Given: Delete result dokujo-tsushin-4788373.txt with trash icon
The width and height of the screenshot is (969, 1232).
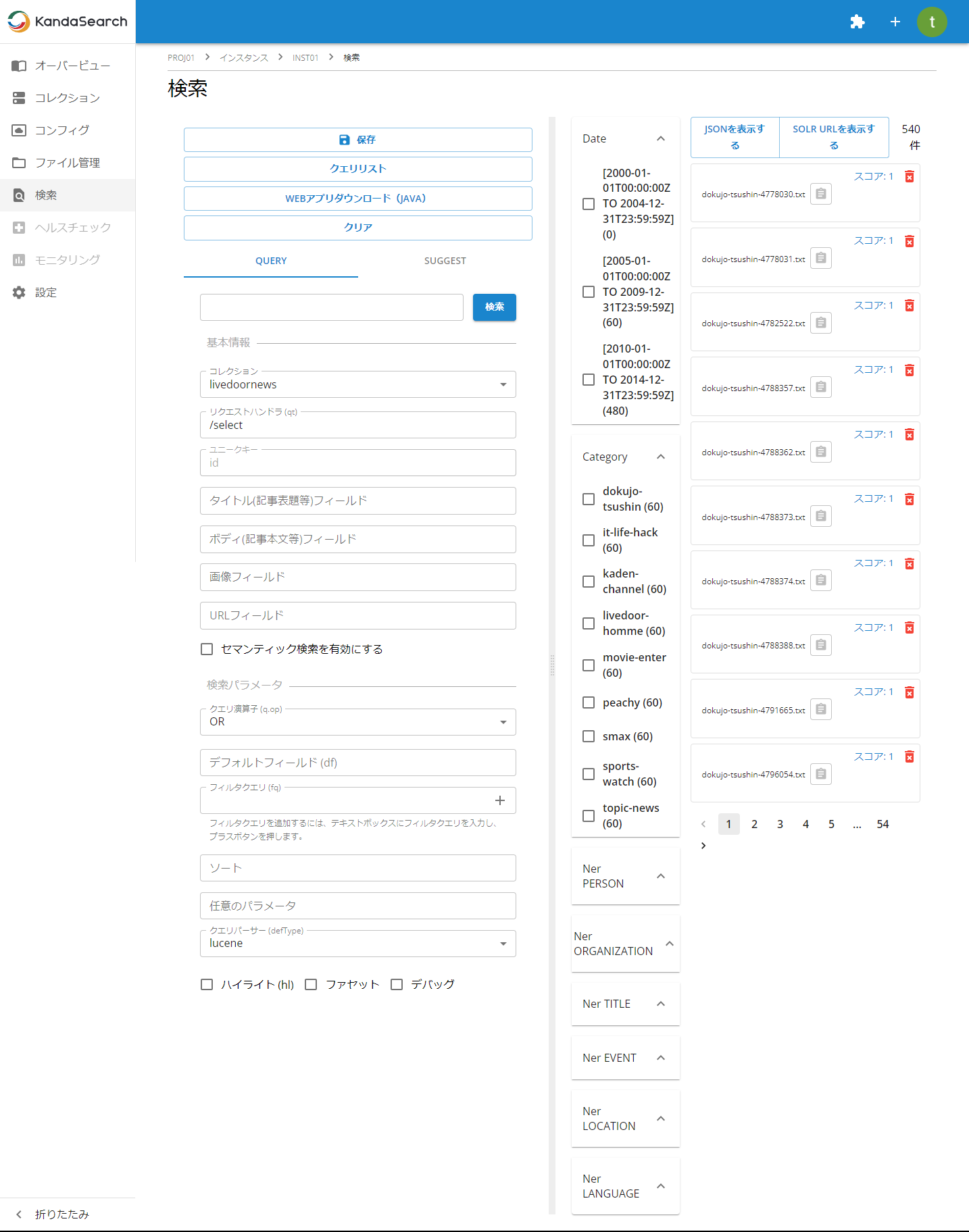Looking at the screenshot, I should point(910,499).
